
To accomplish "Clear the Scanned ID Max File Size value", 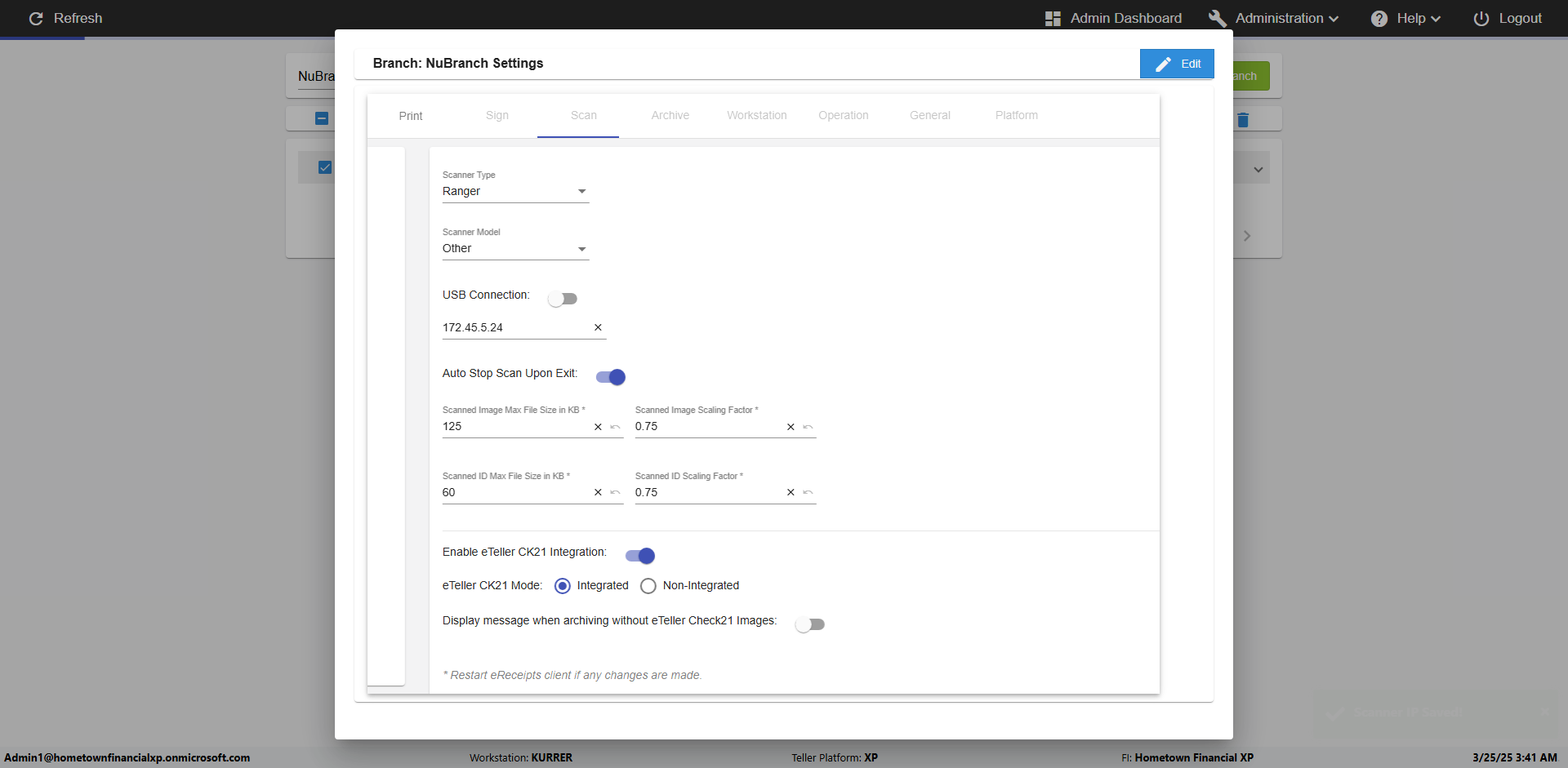I will pyautogui.click(x=598, y=493).
